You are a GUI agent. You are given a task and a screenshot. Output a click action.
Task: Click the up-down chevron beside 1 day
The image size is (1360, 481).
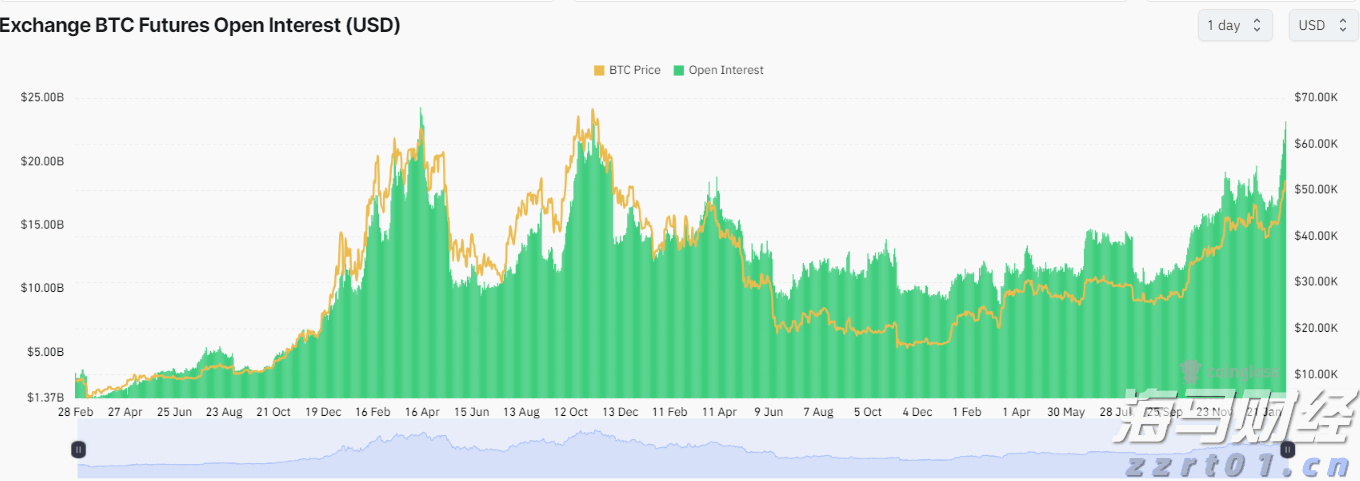click(x=1257, y=25)
